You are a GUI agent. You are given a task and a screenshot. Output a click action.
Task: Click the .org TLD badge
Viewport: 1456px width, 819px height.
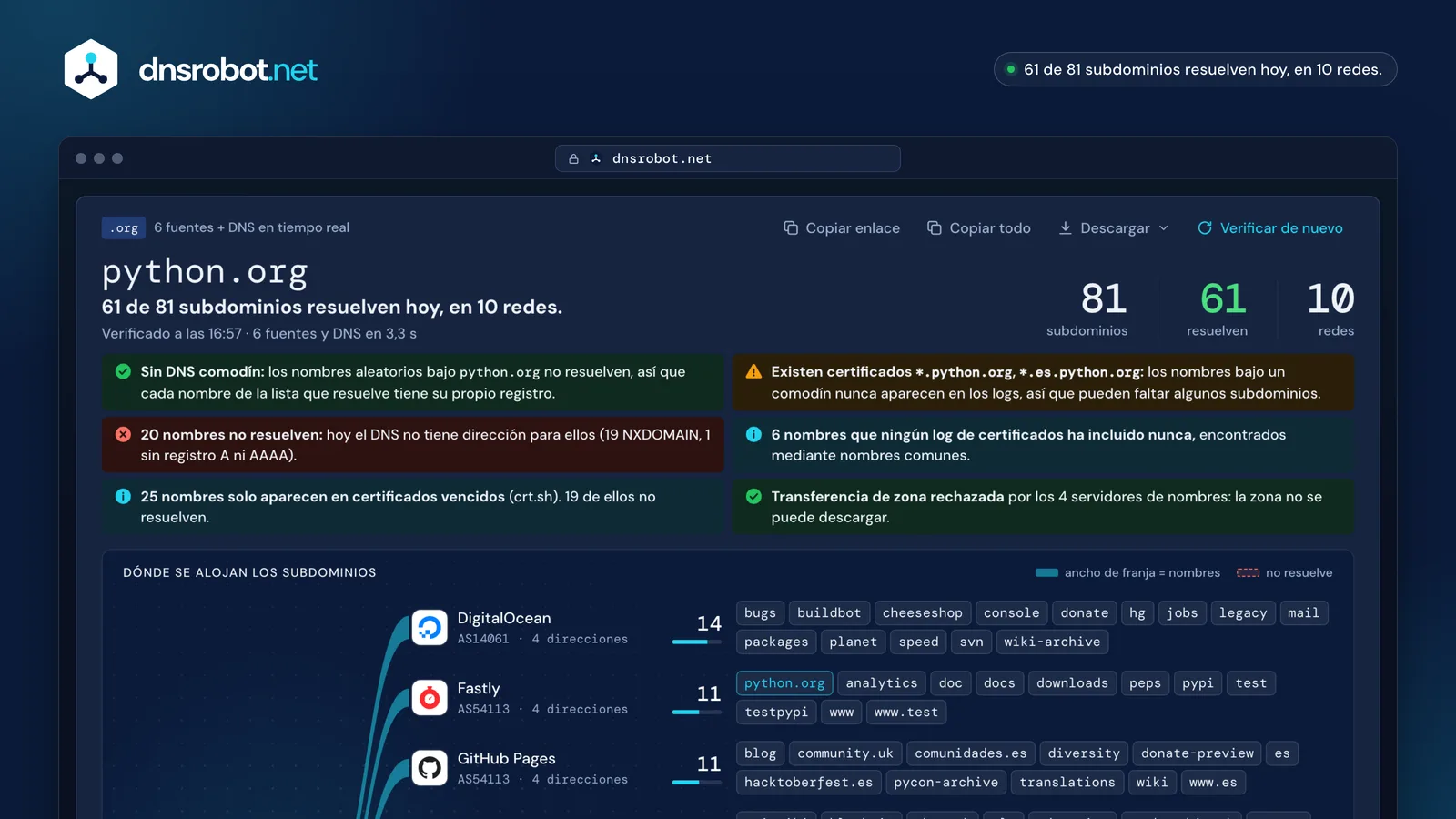[x=124, y=228]
